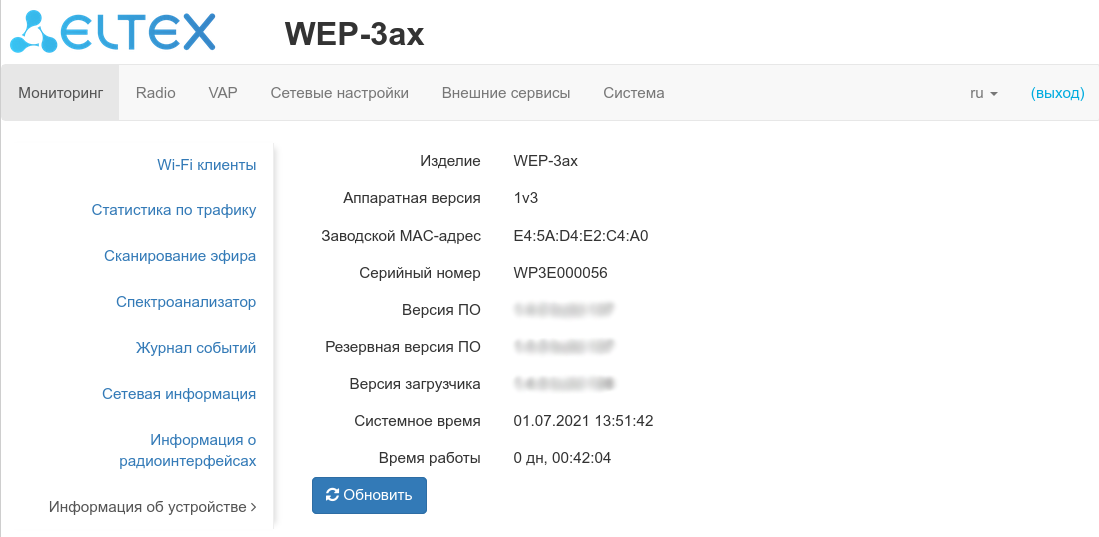Image resolution: width=1099 pixels, height=537 pixels.
Task: Launch the Спектроанализатор page
Action: pyautogui.click(x=186, y=302)
